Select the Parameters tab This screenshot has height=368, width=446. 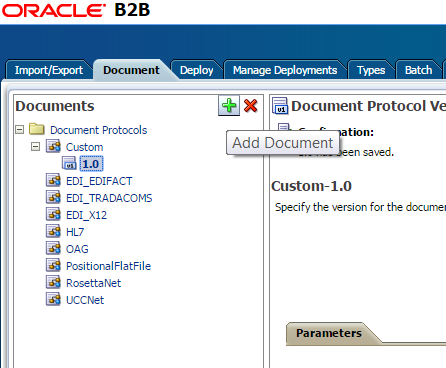(x=329, y=333)
